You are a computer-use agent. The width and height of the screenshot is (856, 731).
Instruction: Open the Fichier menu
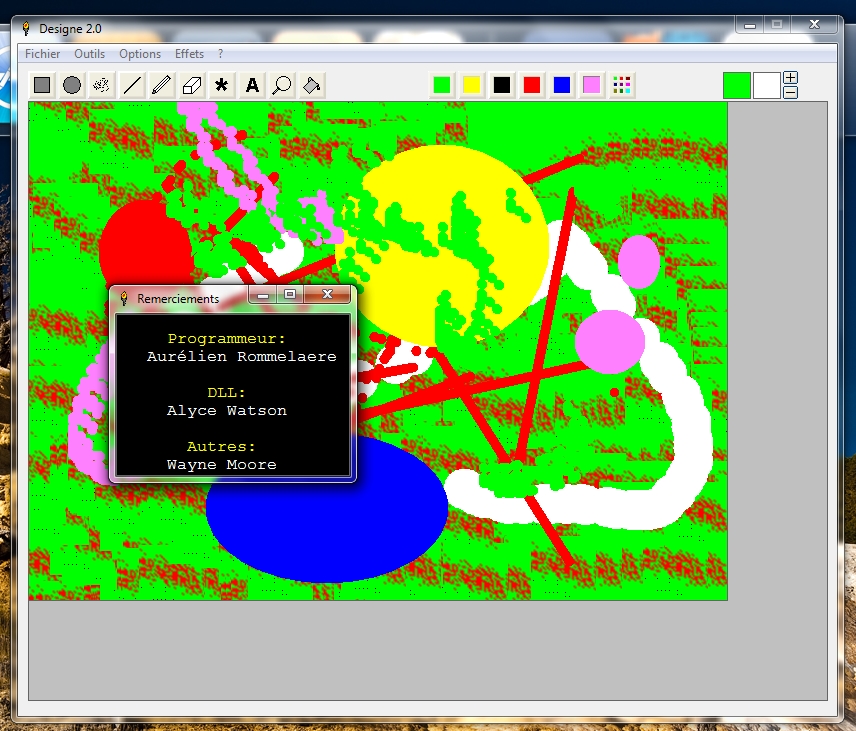click(43, 54)
